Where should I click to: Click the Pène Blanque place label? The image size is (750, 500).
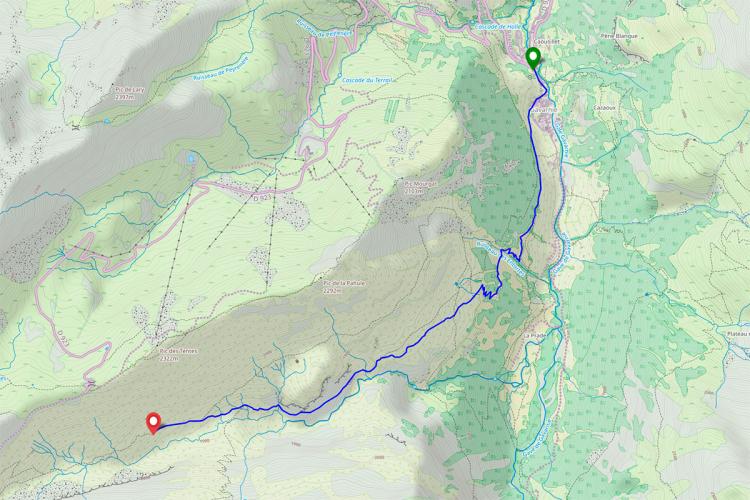tap(618, 36)
